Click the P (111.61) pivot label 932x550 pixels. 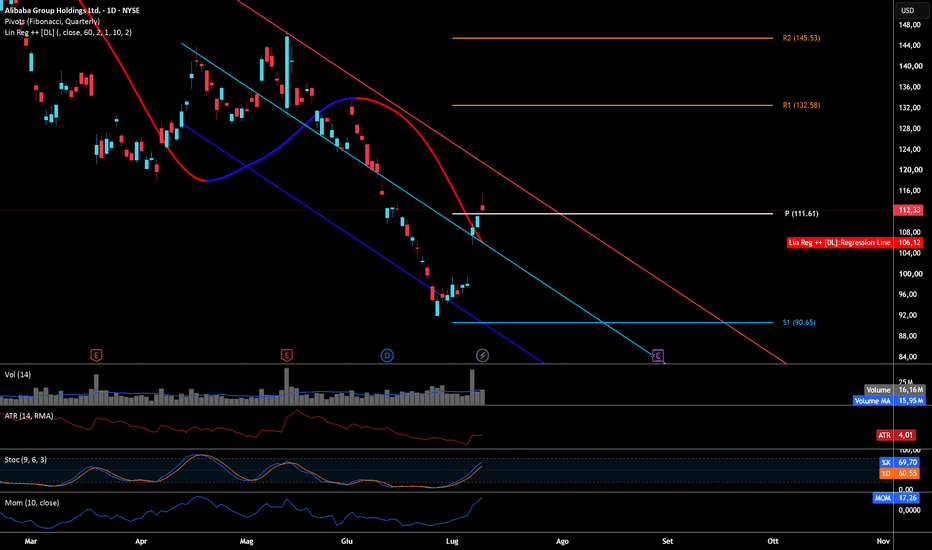tap(801, 213)
